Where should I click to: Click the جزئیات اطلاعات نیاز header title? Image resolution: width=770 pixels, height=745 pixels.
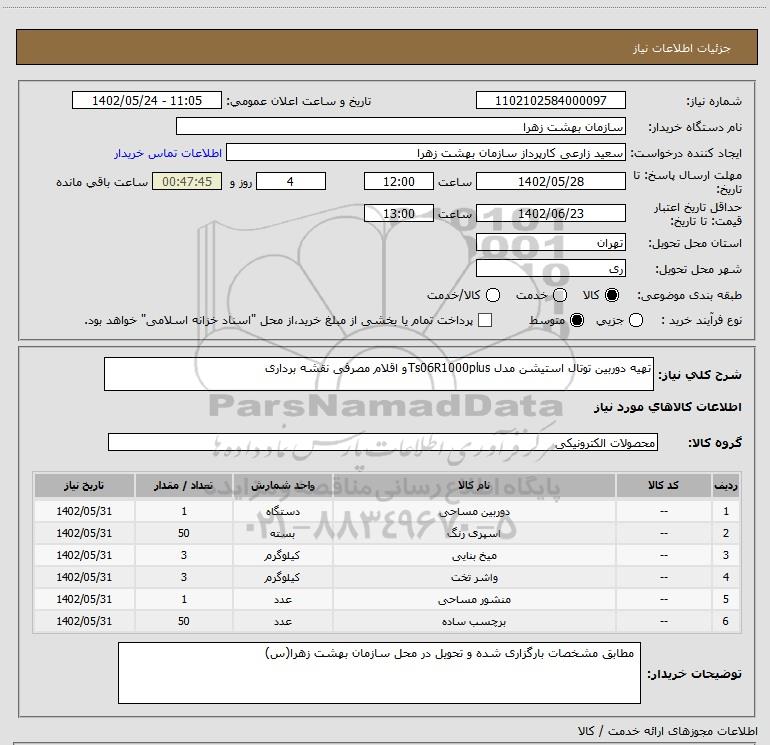click(682, 48)
